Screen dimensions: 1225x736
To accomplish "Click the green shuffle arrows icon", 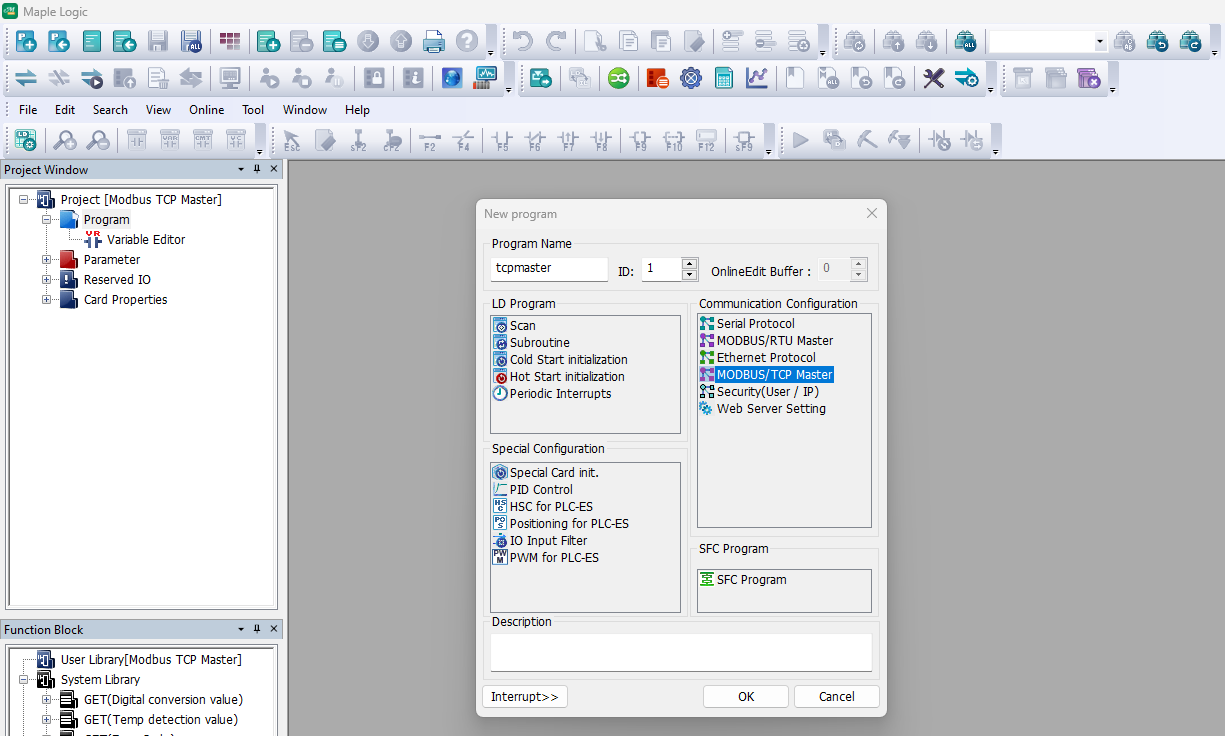I will point(619,78).
